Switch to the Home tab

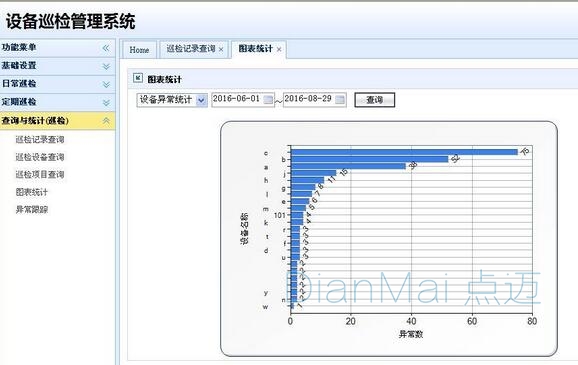pos(139,50)
